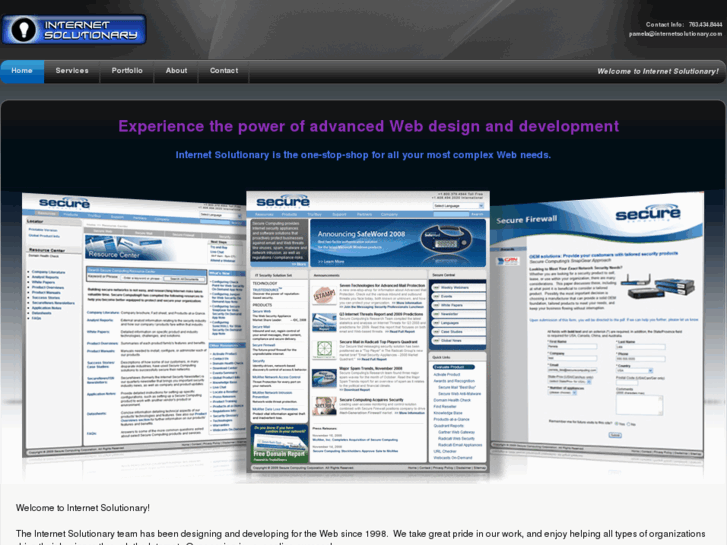Open the Home menu tab
The image size is (727, 545).
pos(22,71)
